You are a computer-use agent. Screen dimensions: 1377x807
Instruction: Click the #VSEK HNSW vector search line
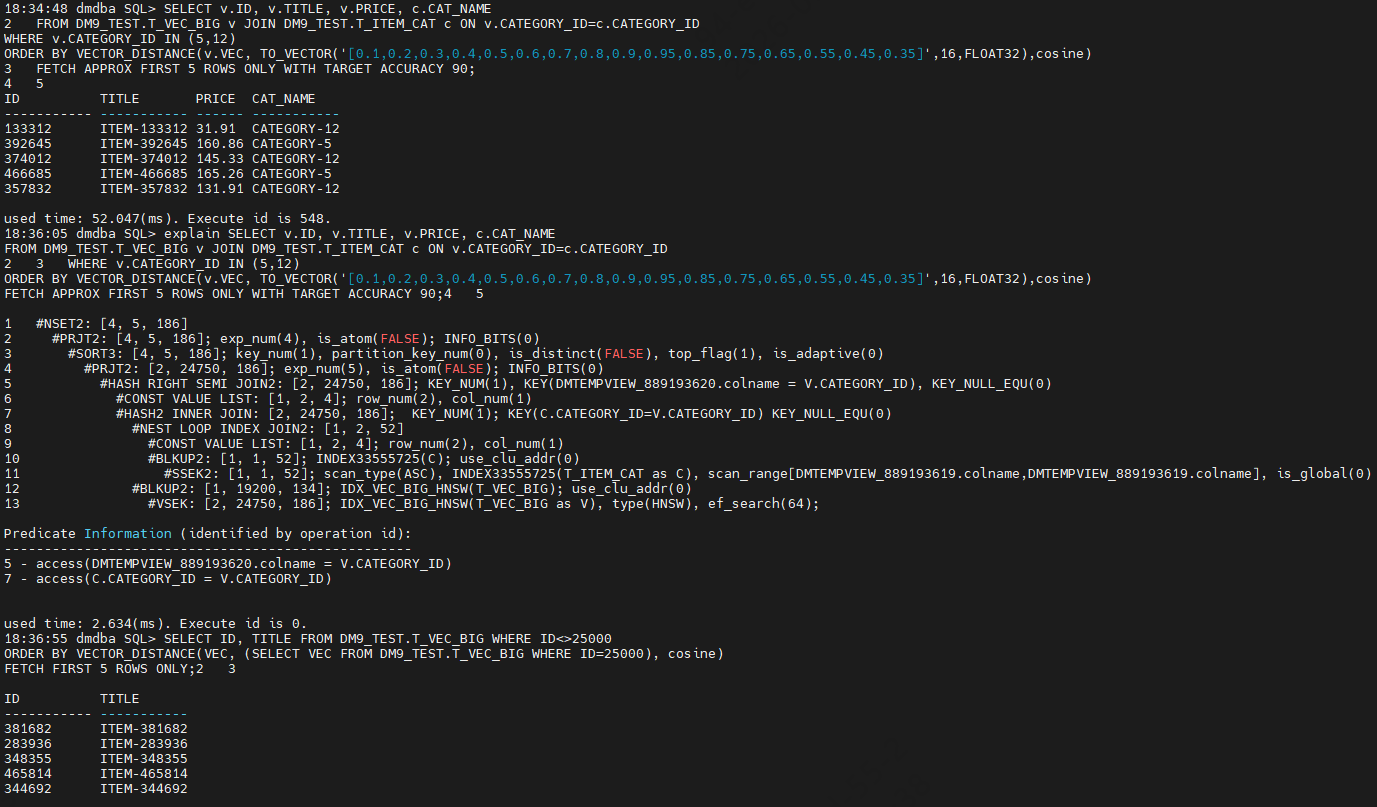tap(484, 504)
